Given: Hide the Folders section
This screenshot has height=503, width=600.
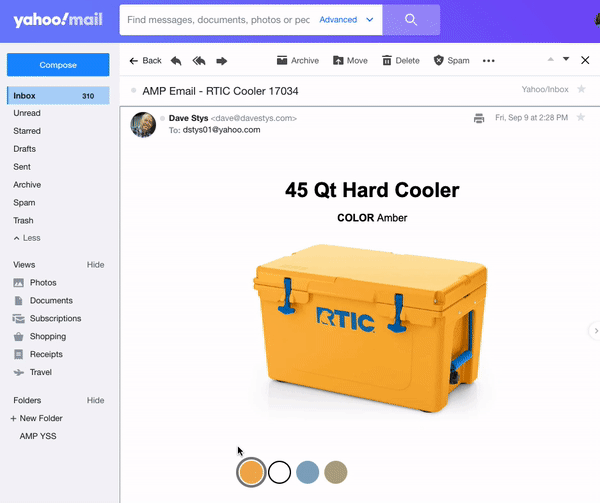Looking at the screenshot, I should [x=95, y=400].
